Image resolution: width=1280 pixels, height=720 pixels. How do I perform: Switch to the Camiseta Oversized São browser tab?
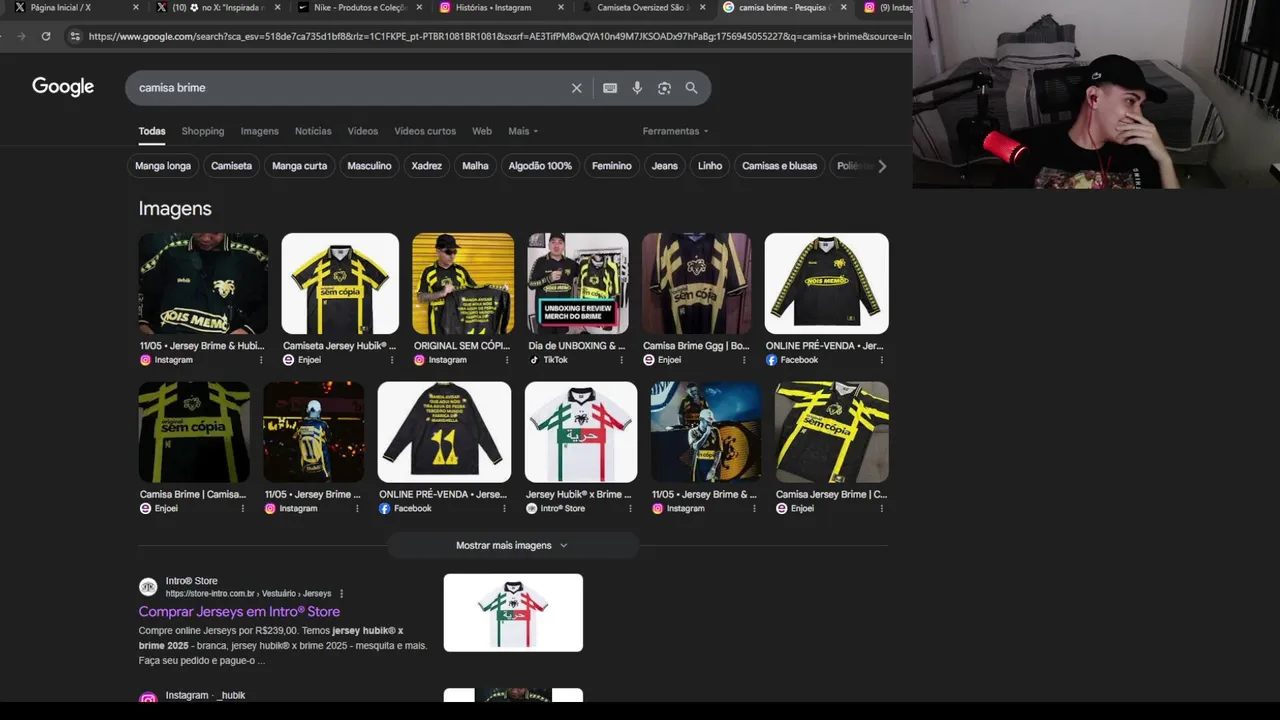point(643,7)
